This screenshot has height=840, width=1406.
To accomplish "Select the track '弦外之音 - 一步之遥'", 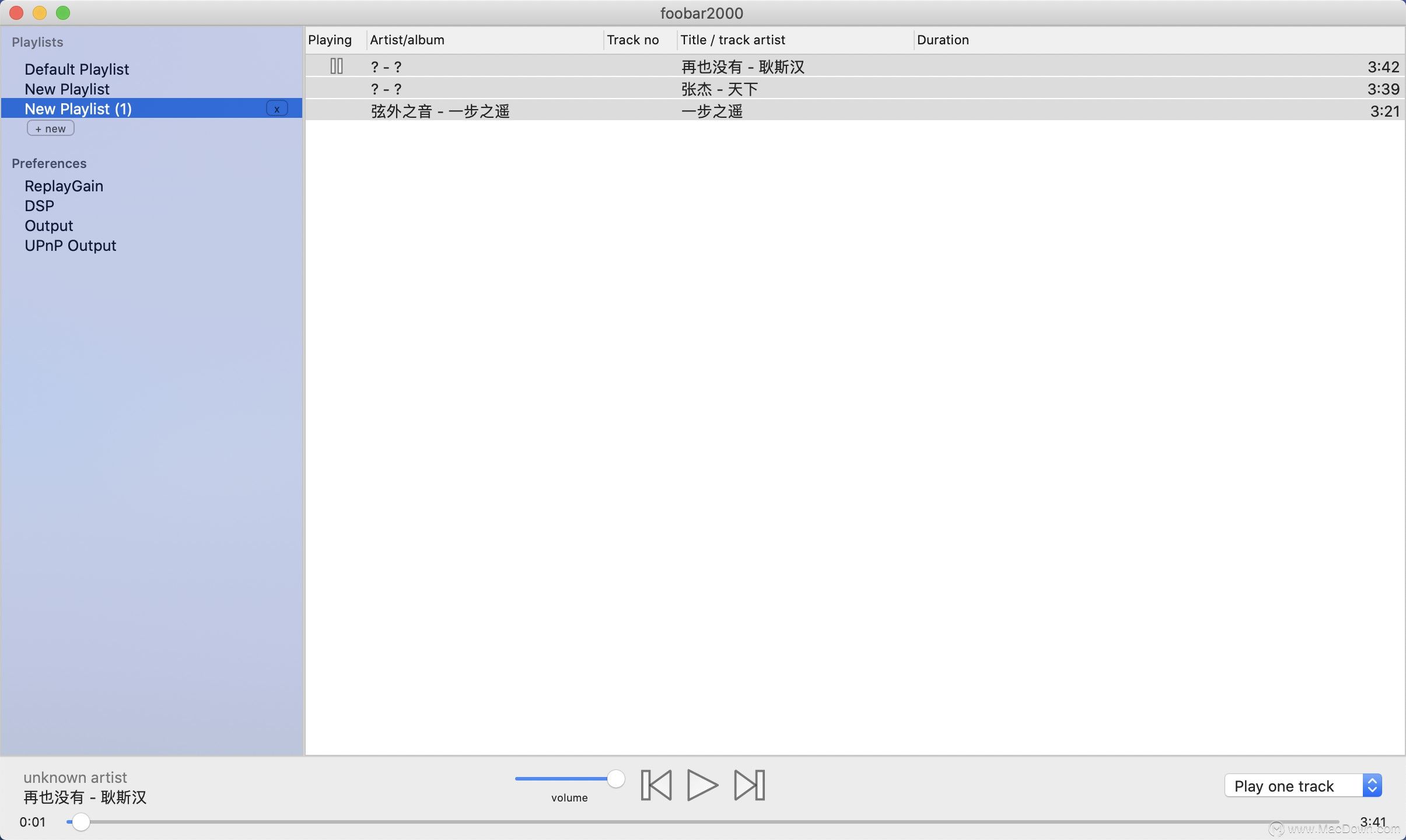I will (439, 110).
